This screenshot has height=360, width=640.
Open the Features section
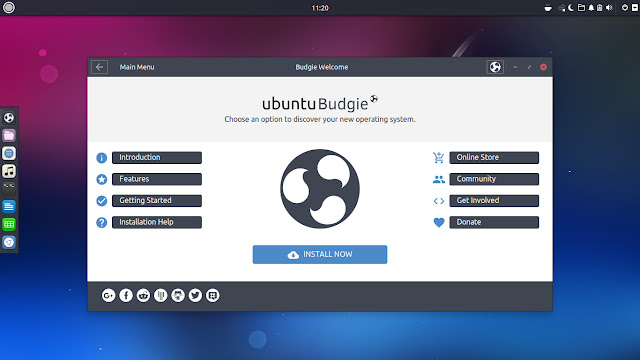[157, 179]
